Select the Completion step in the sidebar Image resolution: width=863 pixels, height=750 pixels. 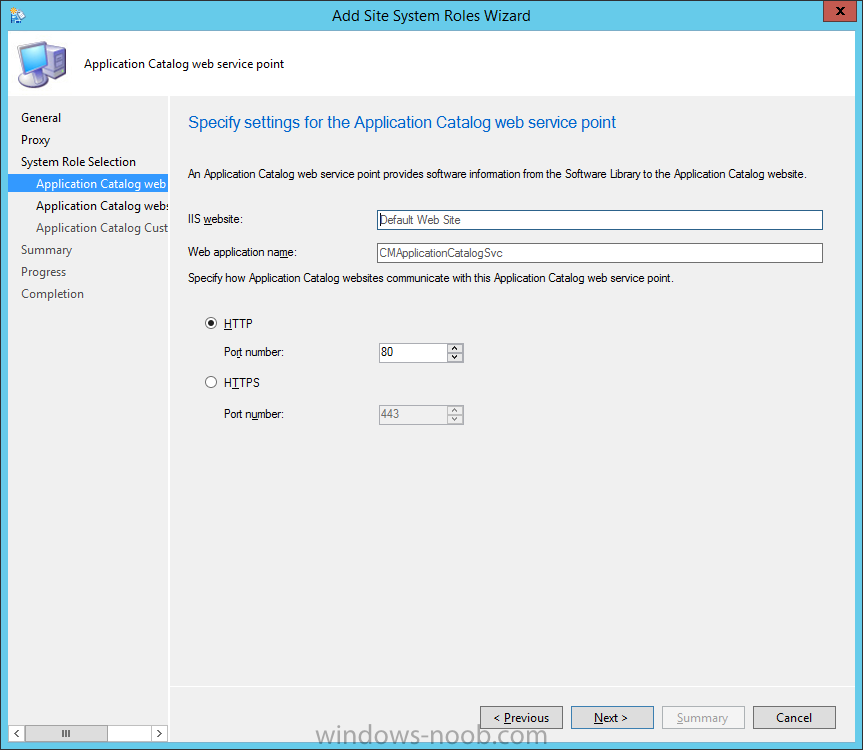52,294
